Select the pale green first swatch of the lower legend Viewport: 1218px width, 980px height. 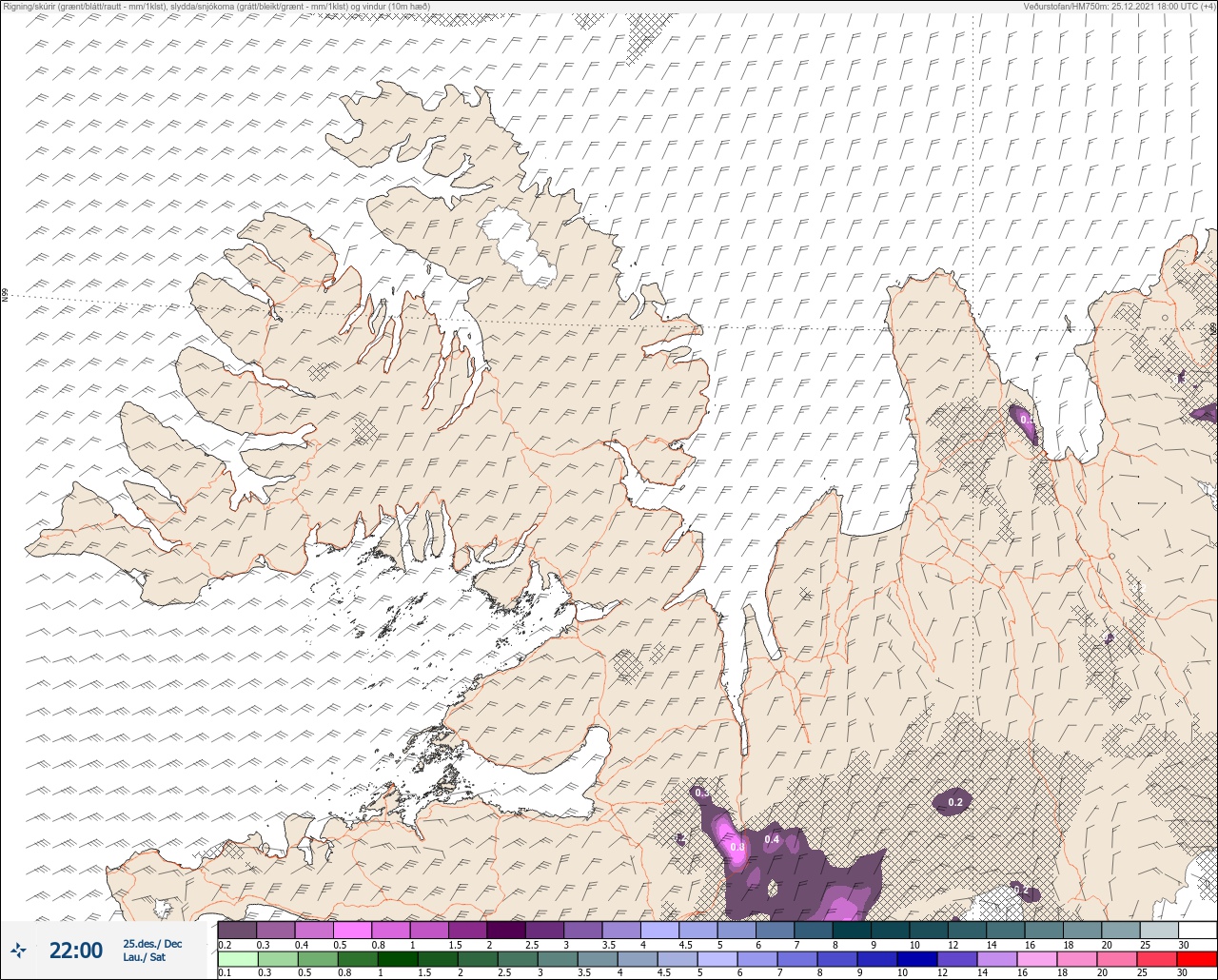click(237, 958)
